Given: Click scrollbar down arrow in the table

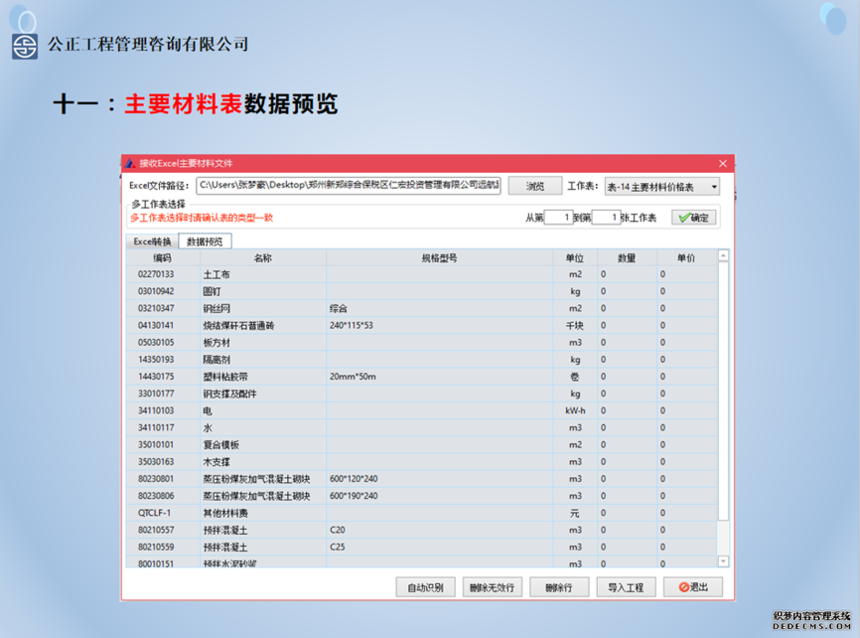Looking at the screenshot, I should point(724,562).
